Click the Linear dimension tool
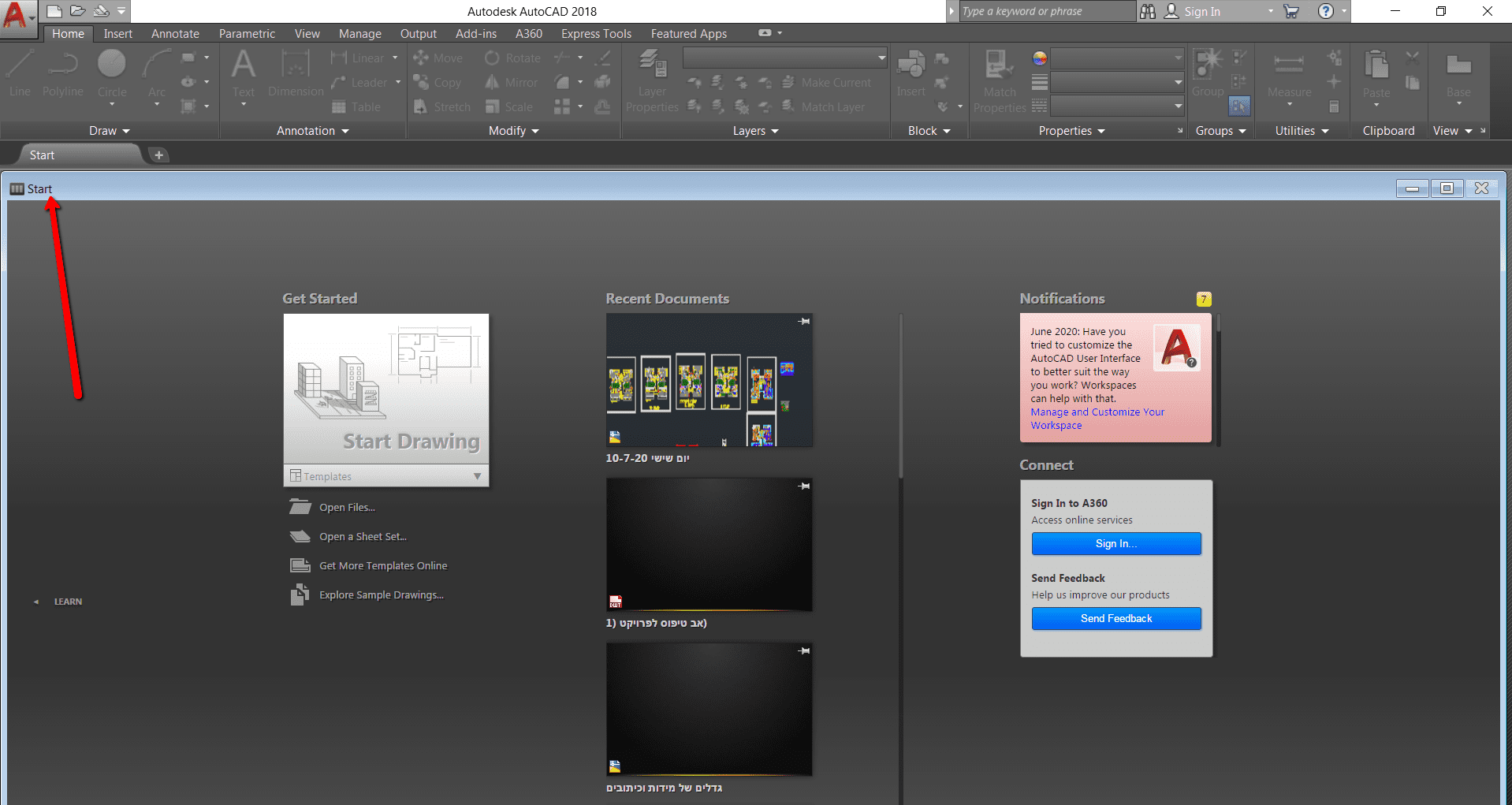This screenshot has width=1512, height=805. pos(358,58)
